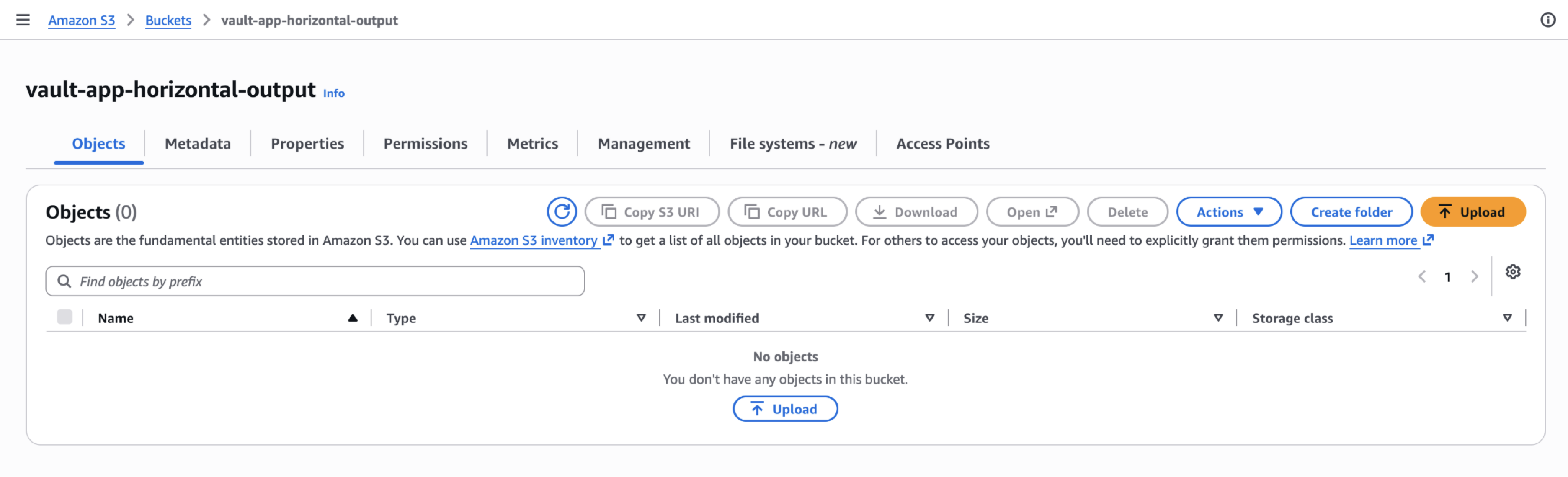The width and height of the screenshot is (1568, 477).
Task: Open the Amazon S3 inventory link
Action: point(542,240)
